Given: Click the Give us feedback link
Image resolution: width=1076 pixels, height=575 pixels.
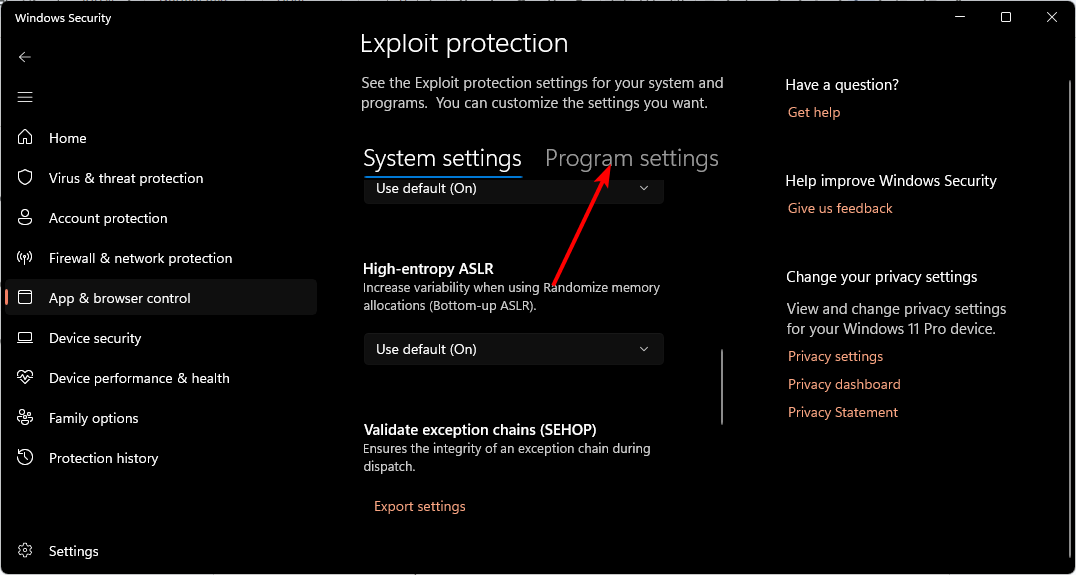Looking at the screenshot, I should pyautogui.click(x=840, y=209).
